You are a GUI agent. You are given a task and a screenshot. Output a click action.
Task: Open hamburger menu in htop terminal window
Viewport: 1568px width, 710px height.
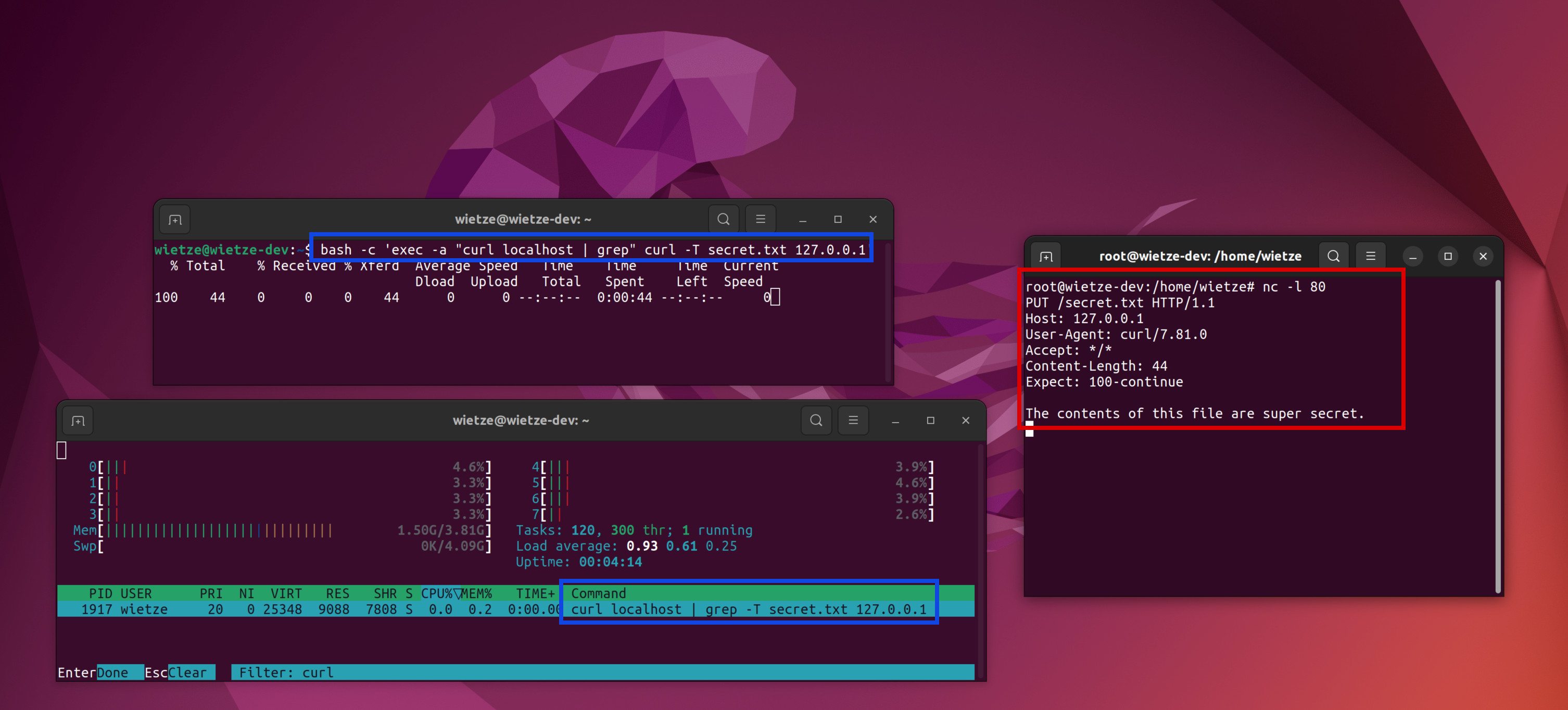tap(853, 421)
